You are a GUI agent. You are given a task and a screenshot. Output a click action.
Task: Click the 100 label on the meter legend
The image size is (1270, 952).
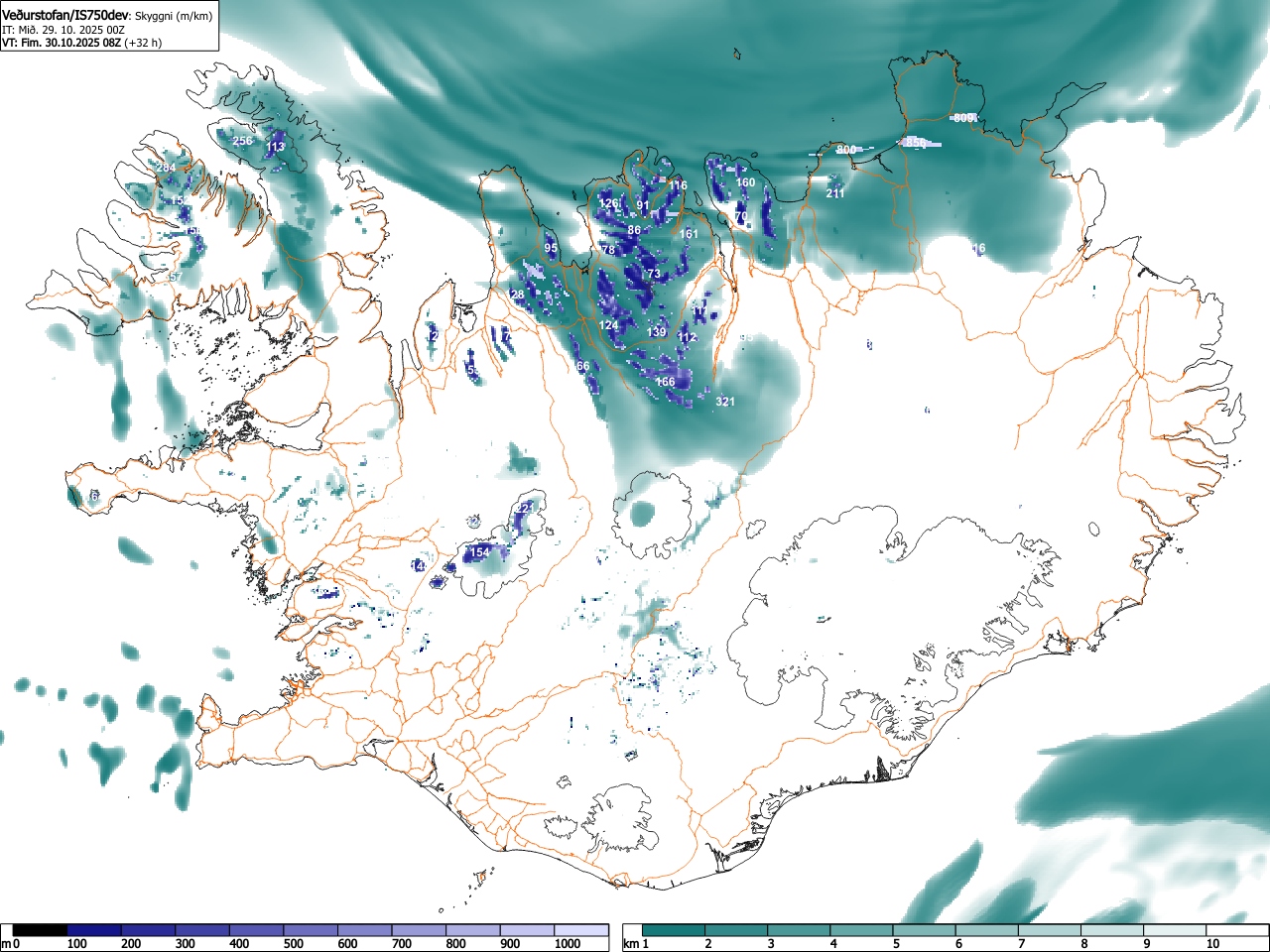tap(77, 944)
